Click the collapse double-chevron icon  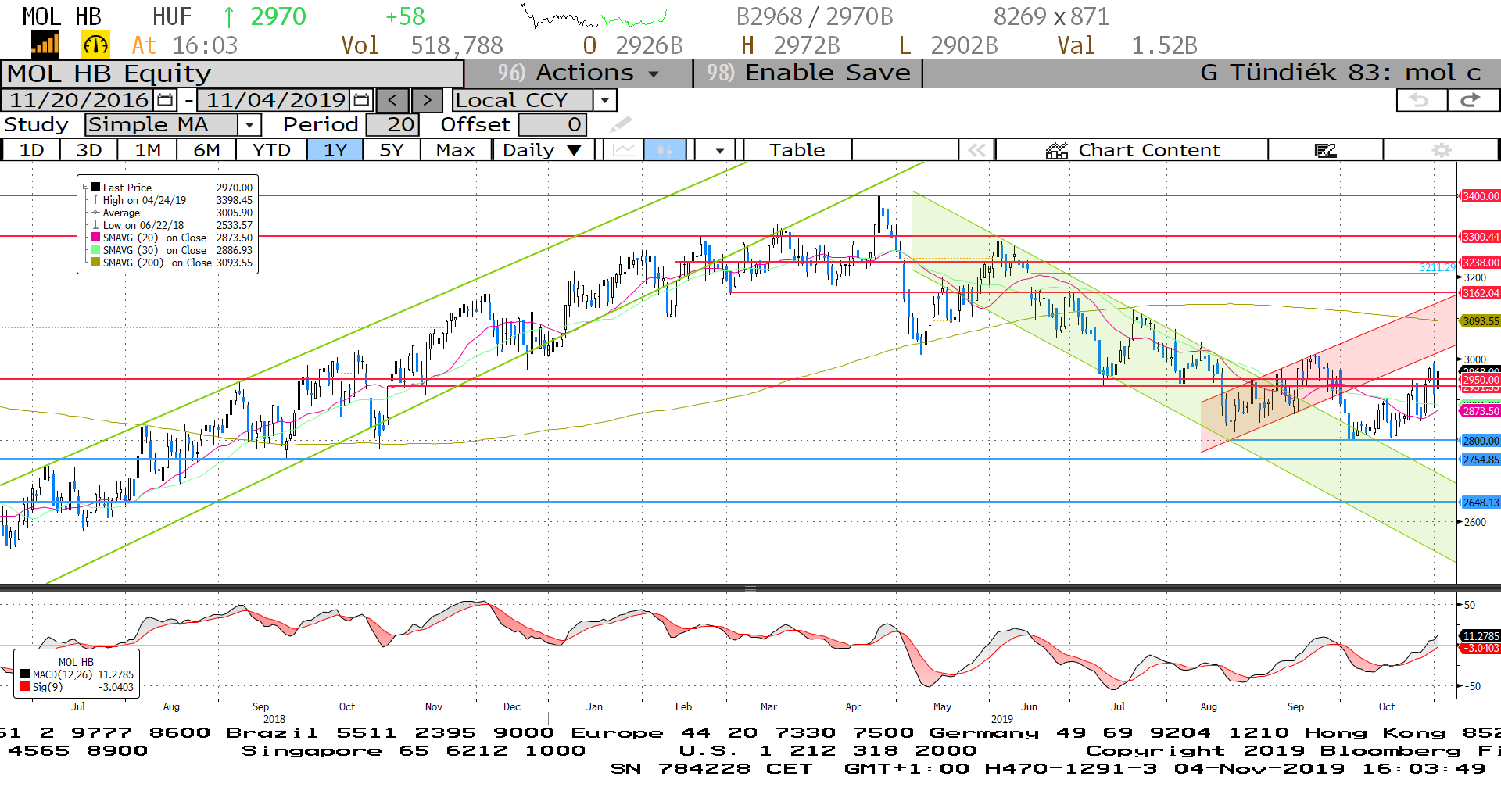(976, 150)
